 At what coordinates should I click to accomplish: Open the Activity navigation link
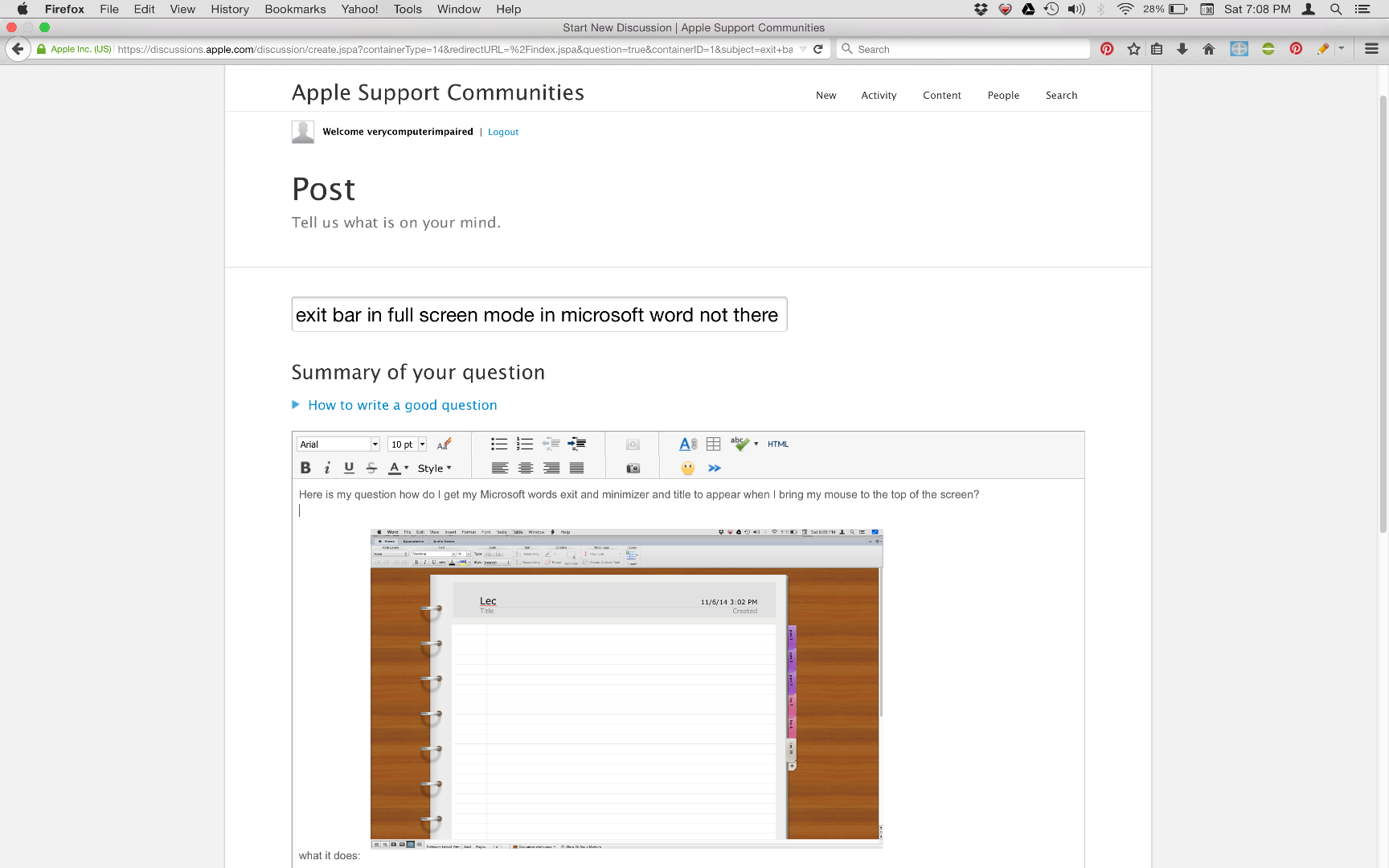point(879,95)
